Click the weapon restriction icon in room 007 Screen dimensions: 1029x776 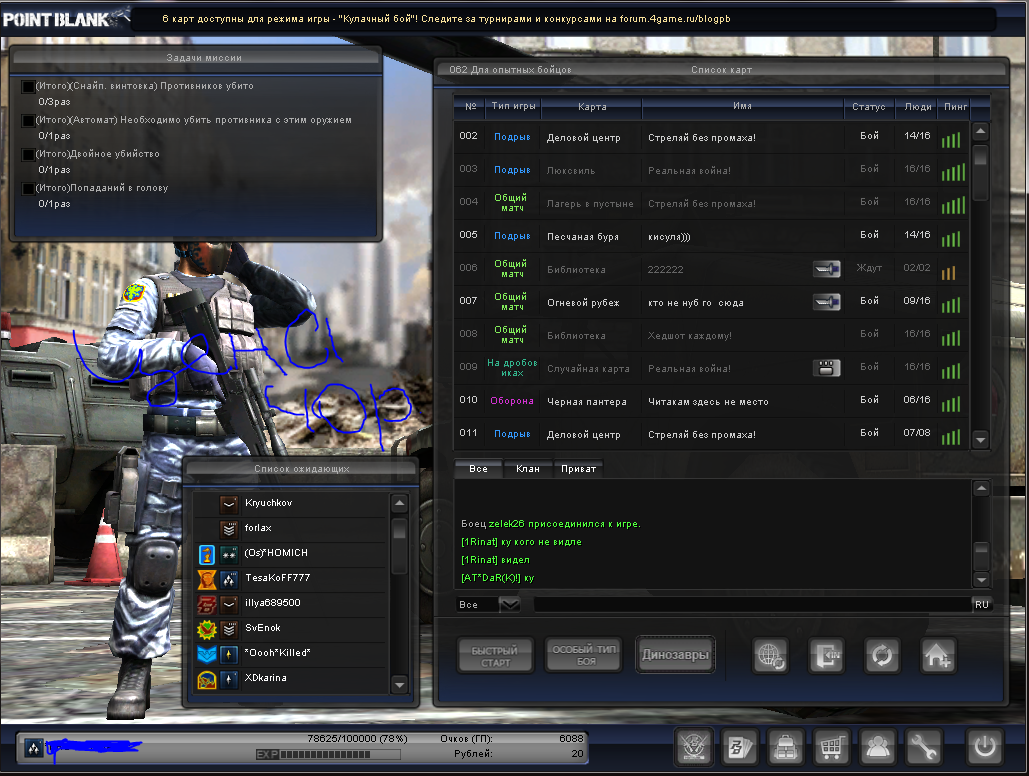(827, 301)
